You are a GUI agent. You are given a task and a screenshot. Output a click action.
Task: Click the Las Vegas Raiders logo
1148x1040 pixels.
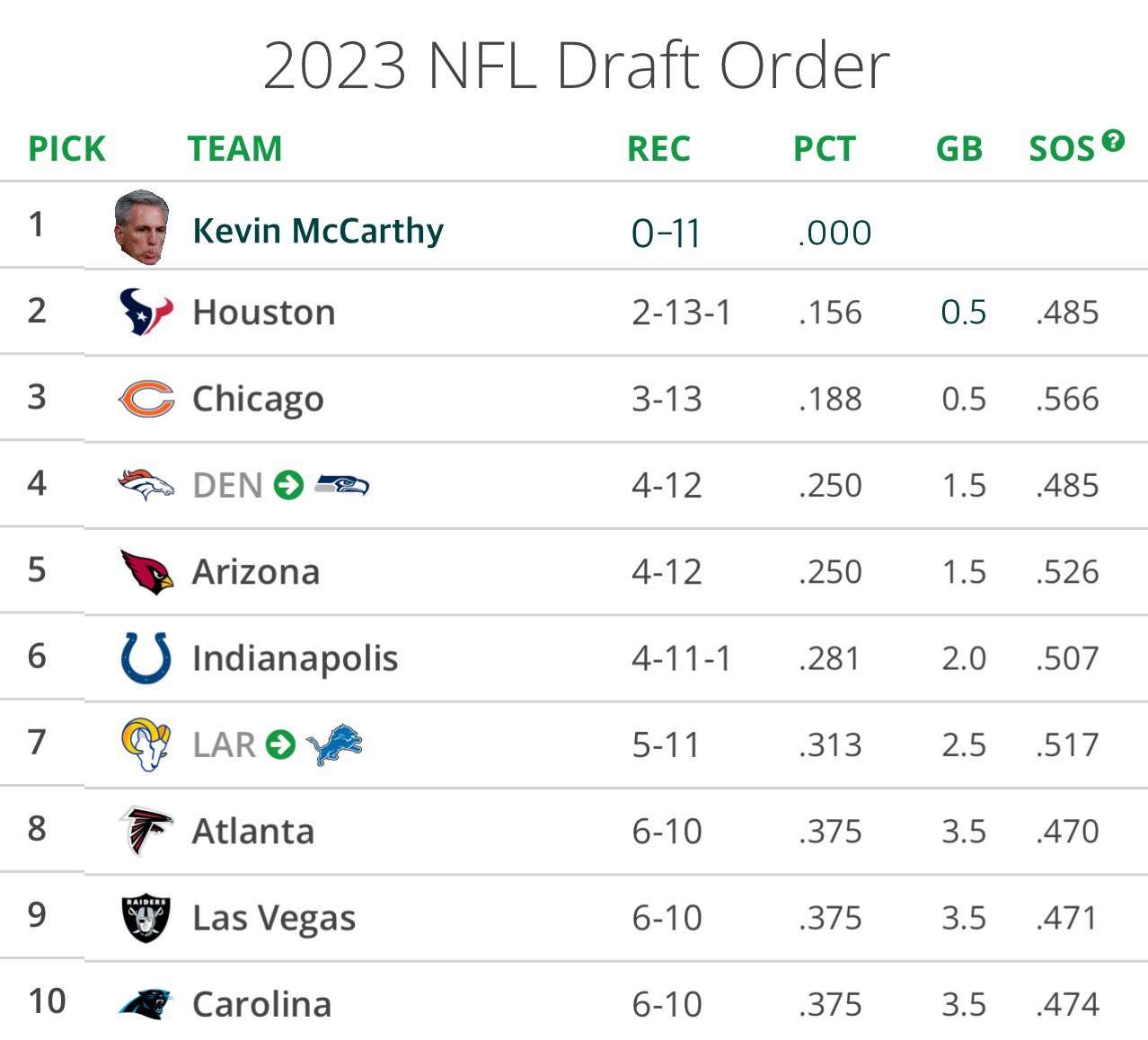146,918
